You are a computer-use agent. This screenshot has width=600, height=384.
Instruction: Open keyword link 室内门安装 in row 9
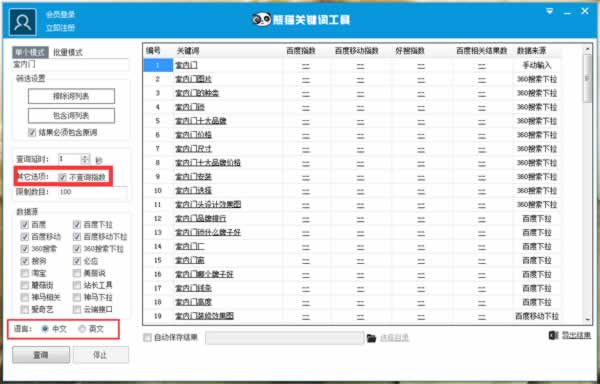(193, 177)
